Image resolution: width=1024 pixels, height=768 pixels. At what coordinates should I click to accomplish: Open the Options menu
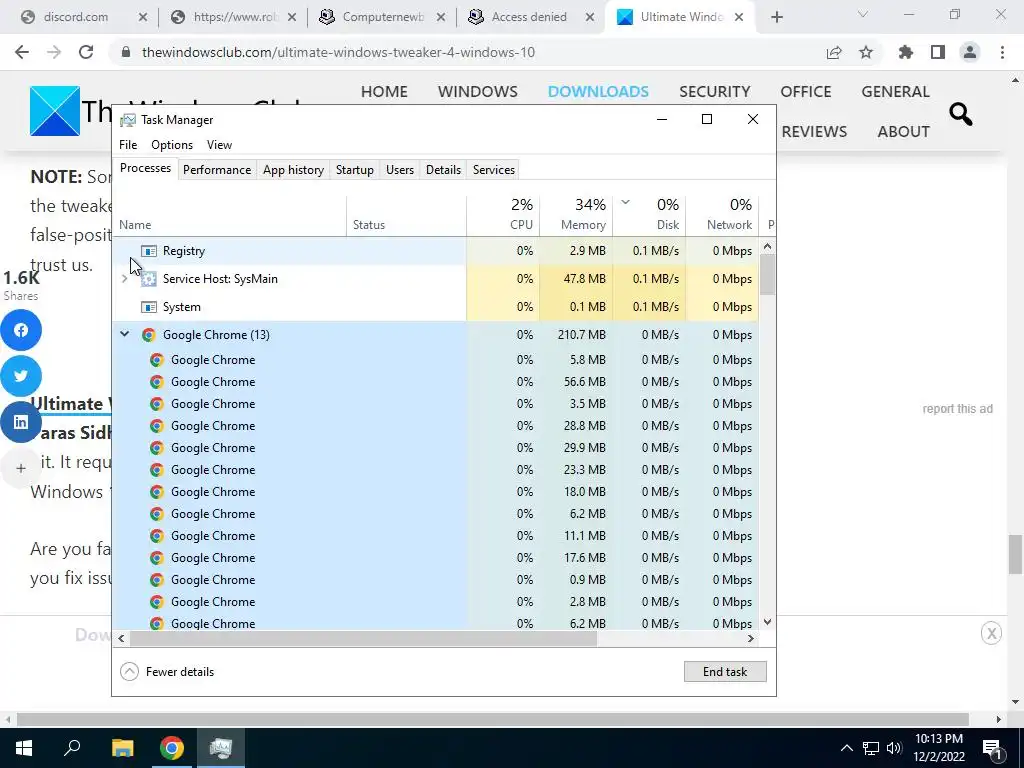pos(172,145)
